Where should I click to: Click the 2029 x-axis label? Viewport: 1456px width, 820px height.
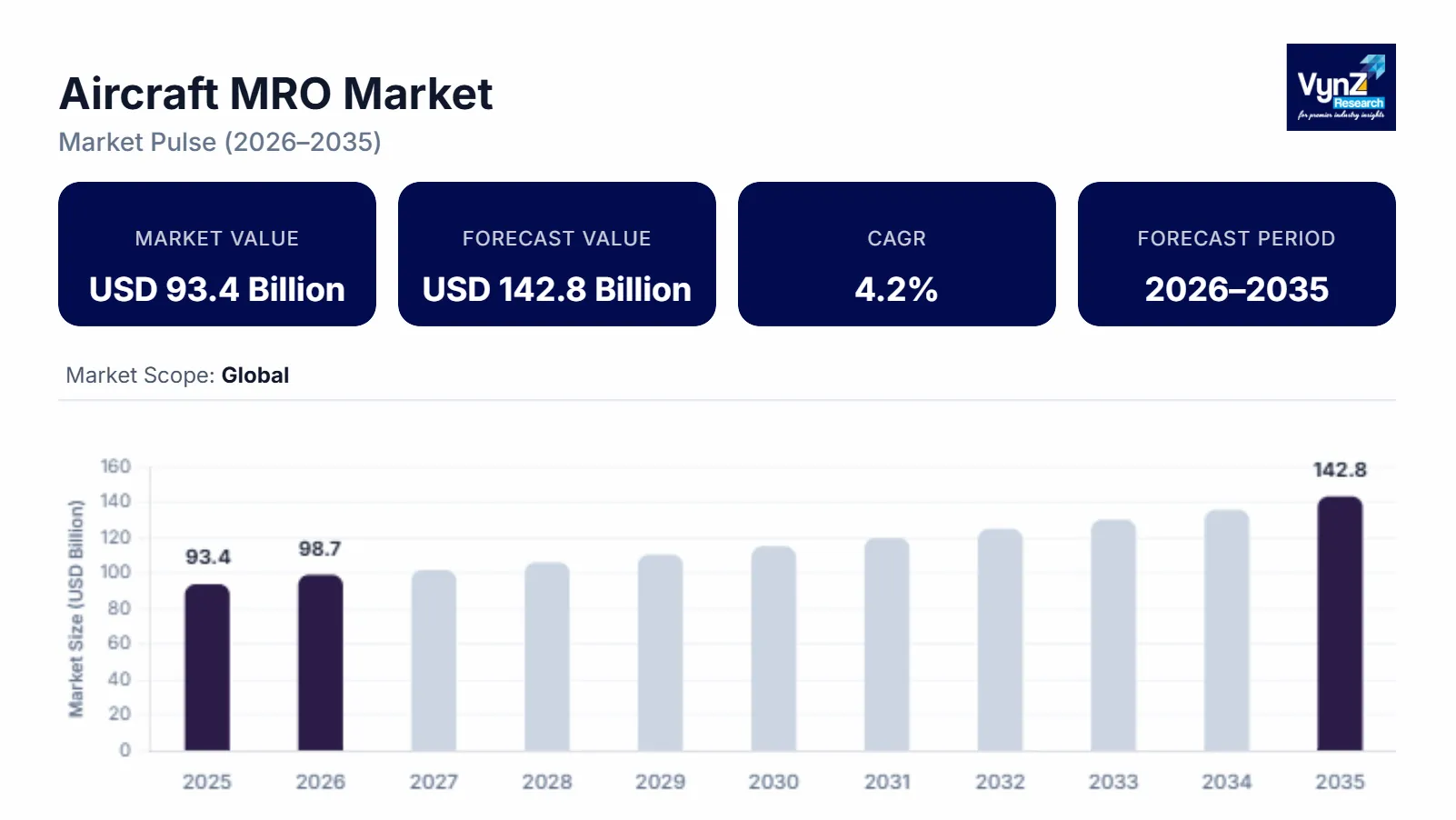pos(660,782)
